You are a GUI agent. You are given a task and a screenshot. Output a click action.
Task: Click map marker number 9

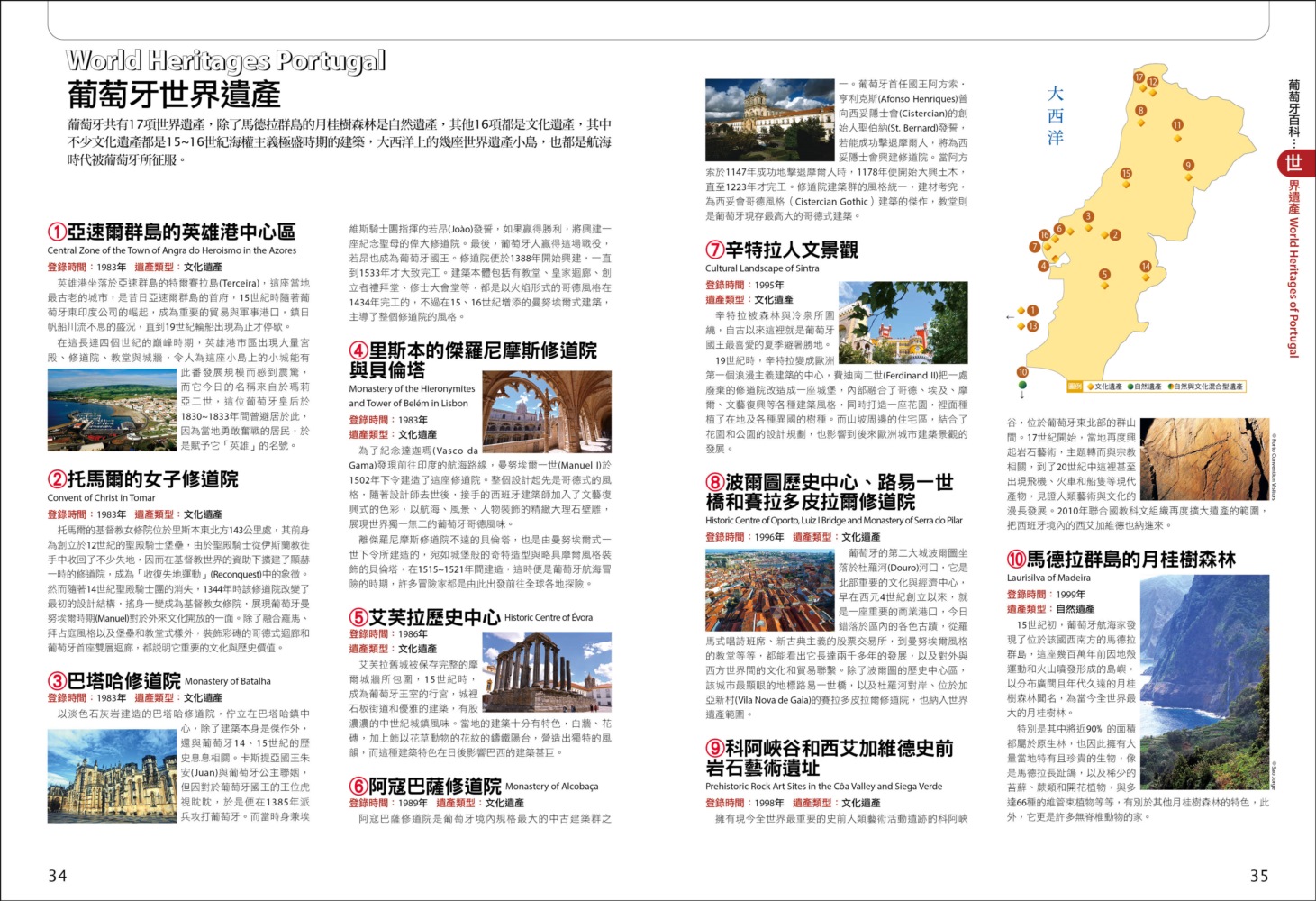click(1188, 165)
